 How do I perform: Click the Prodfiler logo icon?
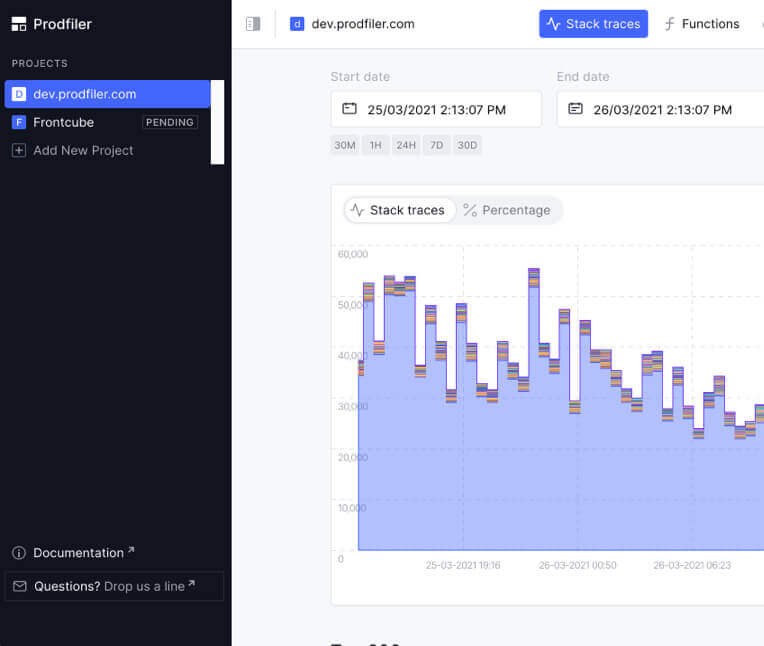point(19,24)
